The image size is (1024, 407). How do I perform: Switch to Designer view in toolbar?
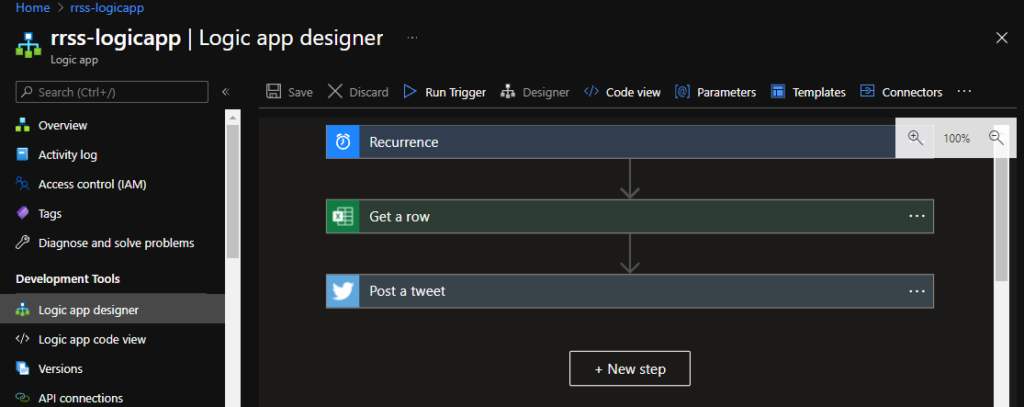pos(535,92)
